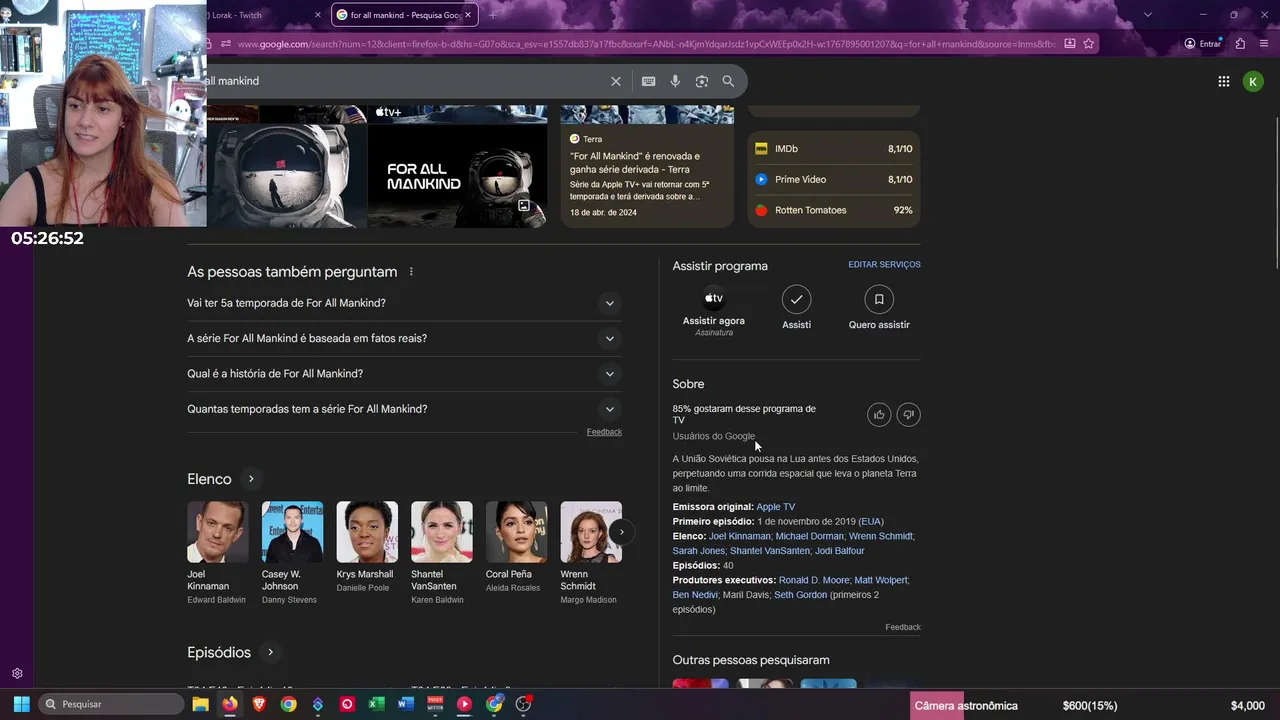The width and height of the screenshot is (1280, 720).
Task: Select Wrenn Schmidt cast photo
Action: click(591, 532)
